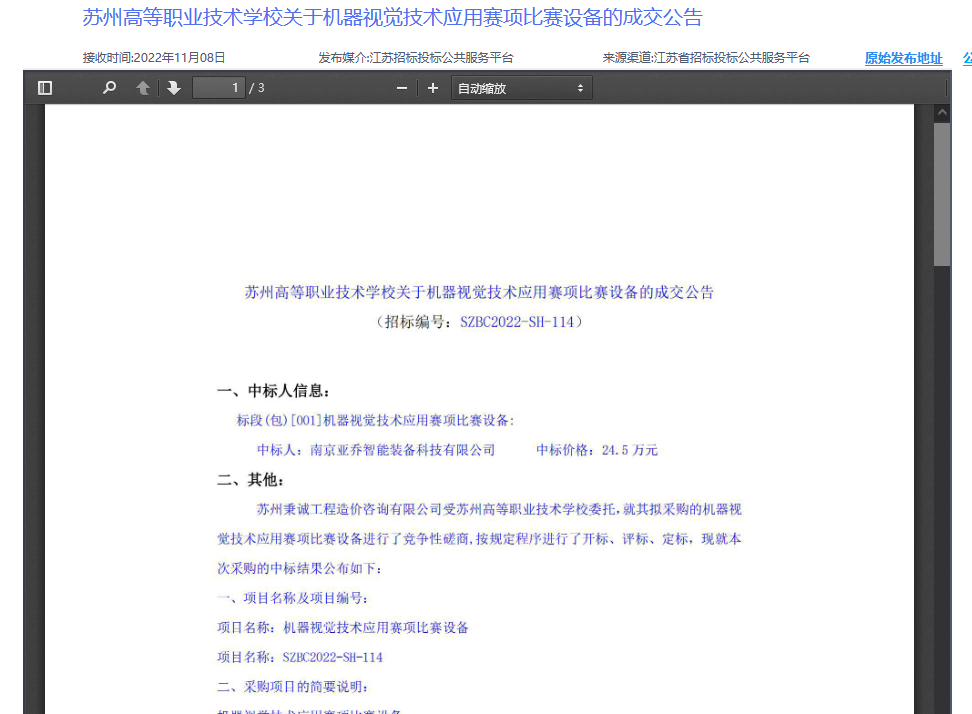Image resolution: width=972 pixels, height=714 pixels.
Task: Click the heading 一、中标人信息
Action: [x=273, y=390]
